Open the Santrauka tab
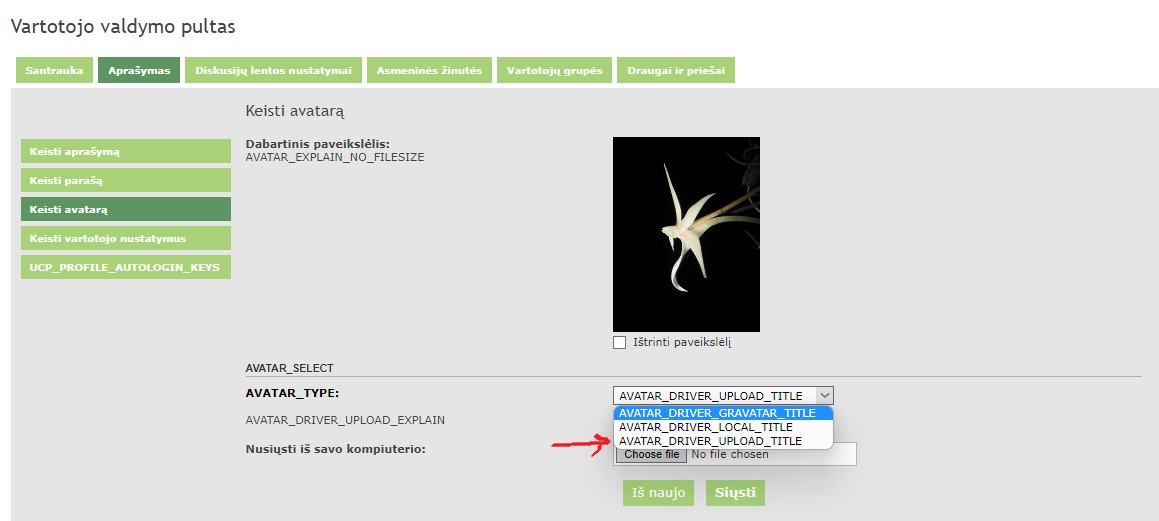 tap(54, 70)
